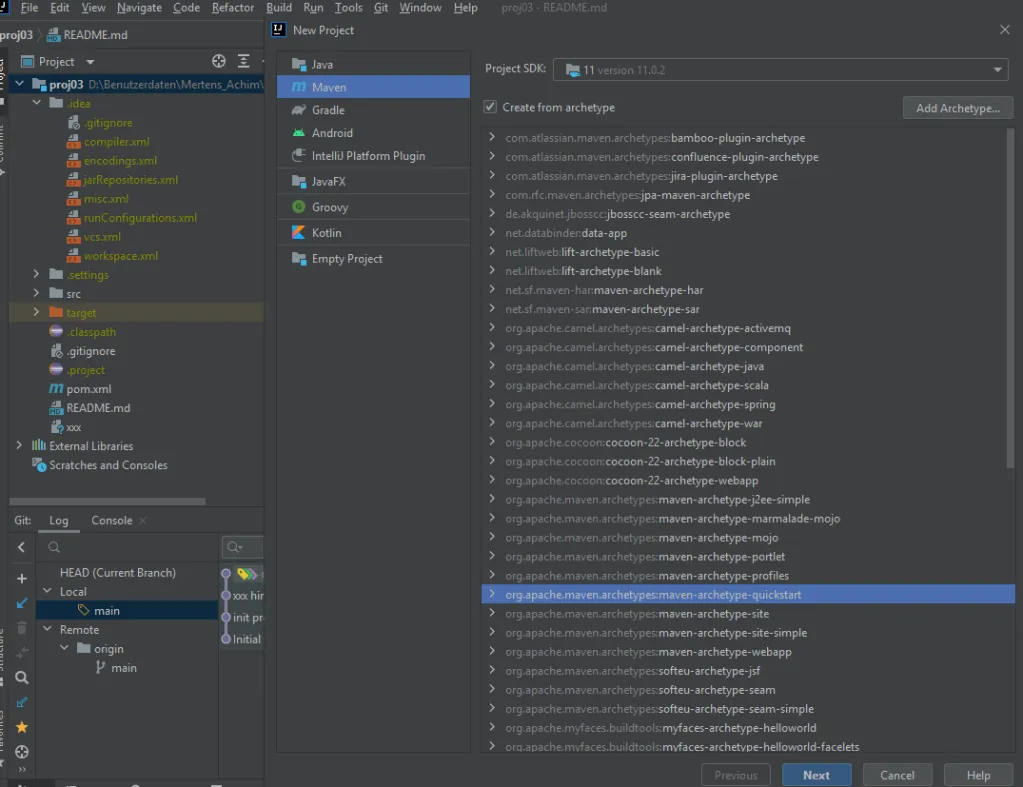Select the Java project type icon
Image resolution: width=1023 pixels, height=787 pixels.
(299, 64)
